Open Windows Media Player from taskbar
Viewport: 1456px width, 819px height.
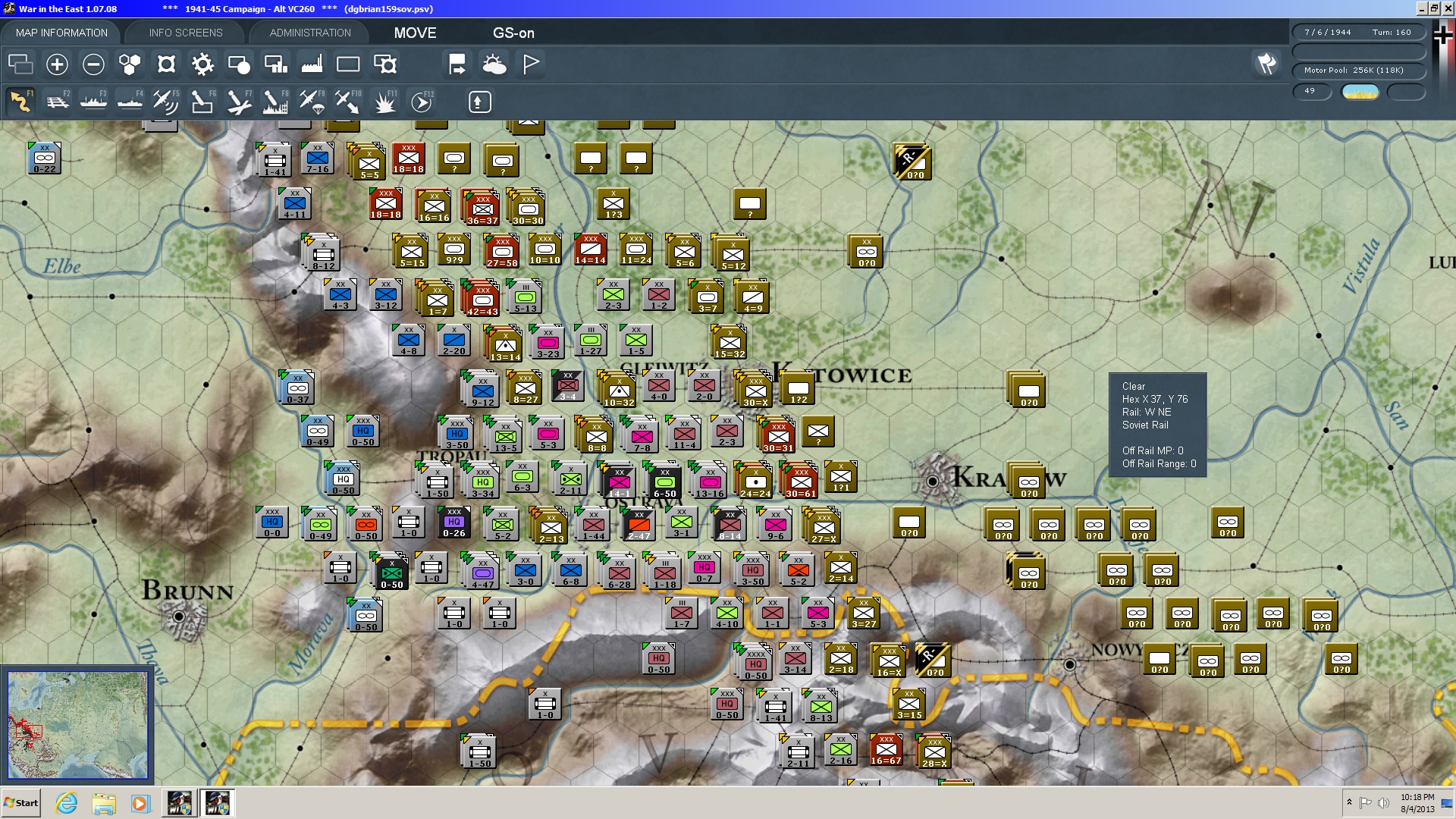[140, 803]
